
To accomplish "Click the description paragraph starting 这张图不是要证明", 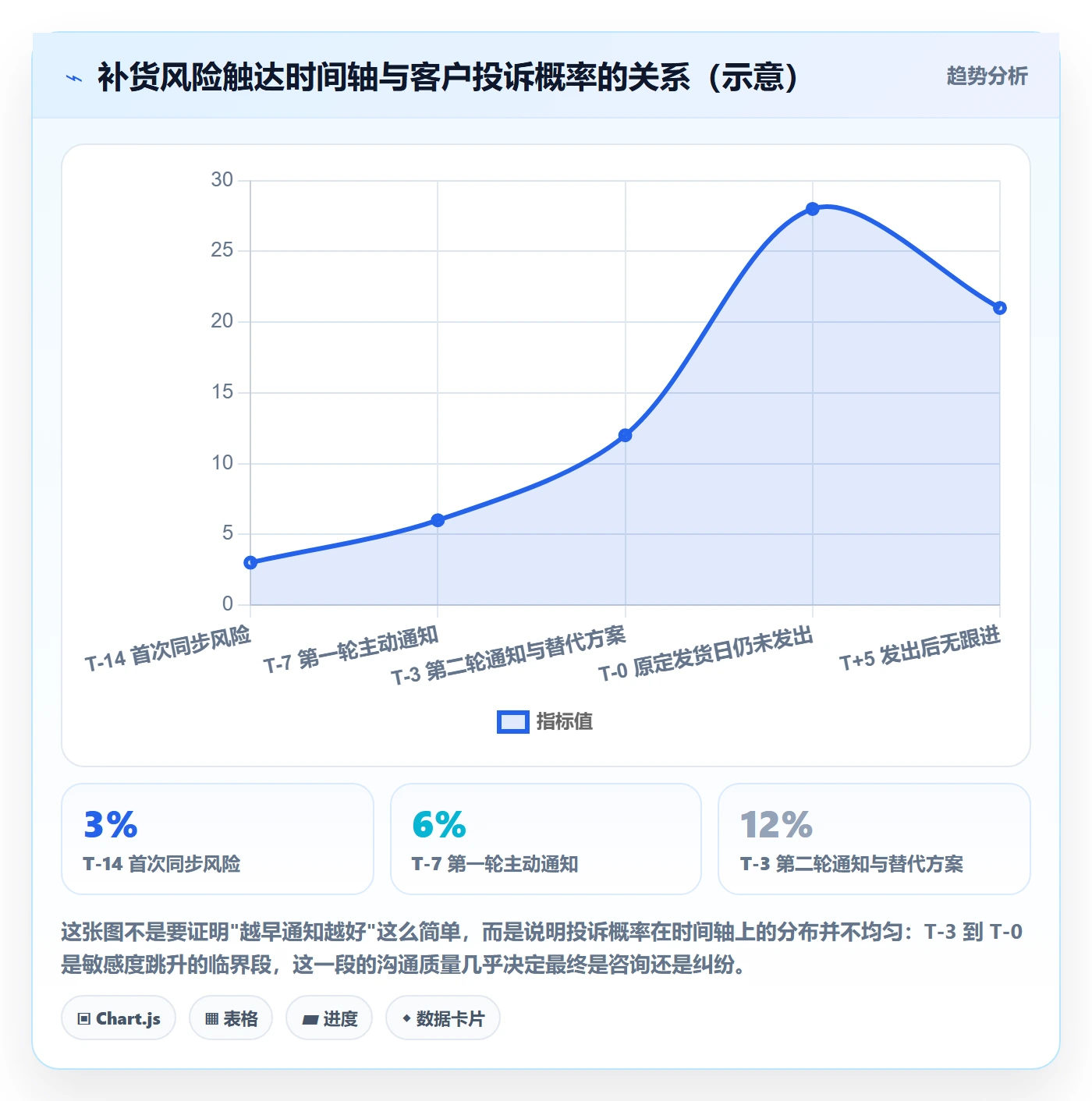I will [x=542, y=948].
